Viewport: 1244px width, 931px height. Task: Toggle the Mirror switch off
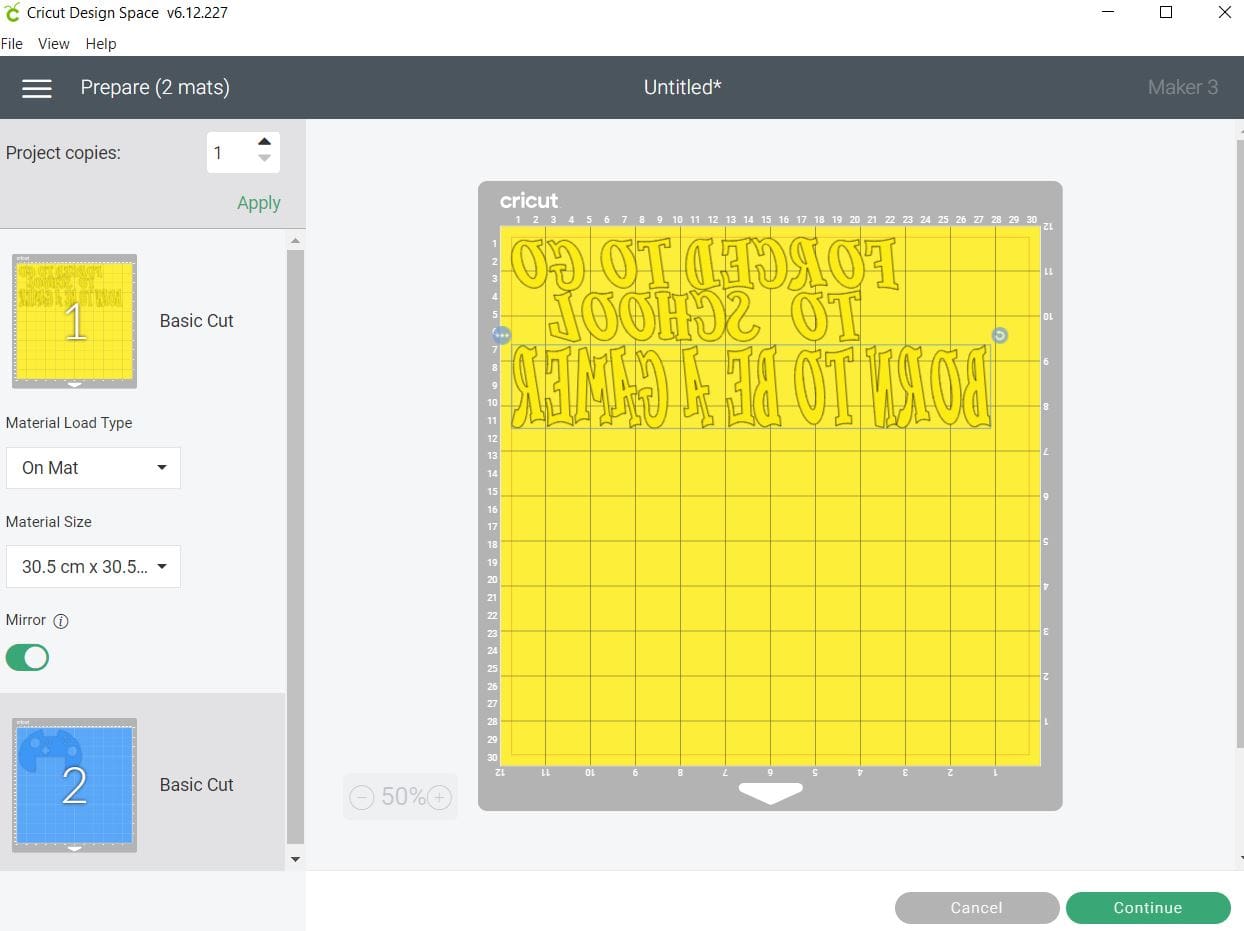[x=27, y=657]
